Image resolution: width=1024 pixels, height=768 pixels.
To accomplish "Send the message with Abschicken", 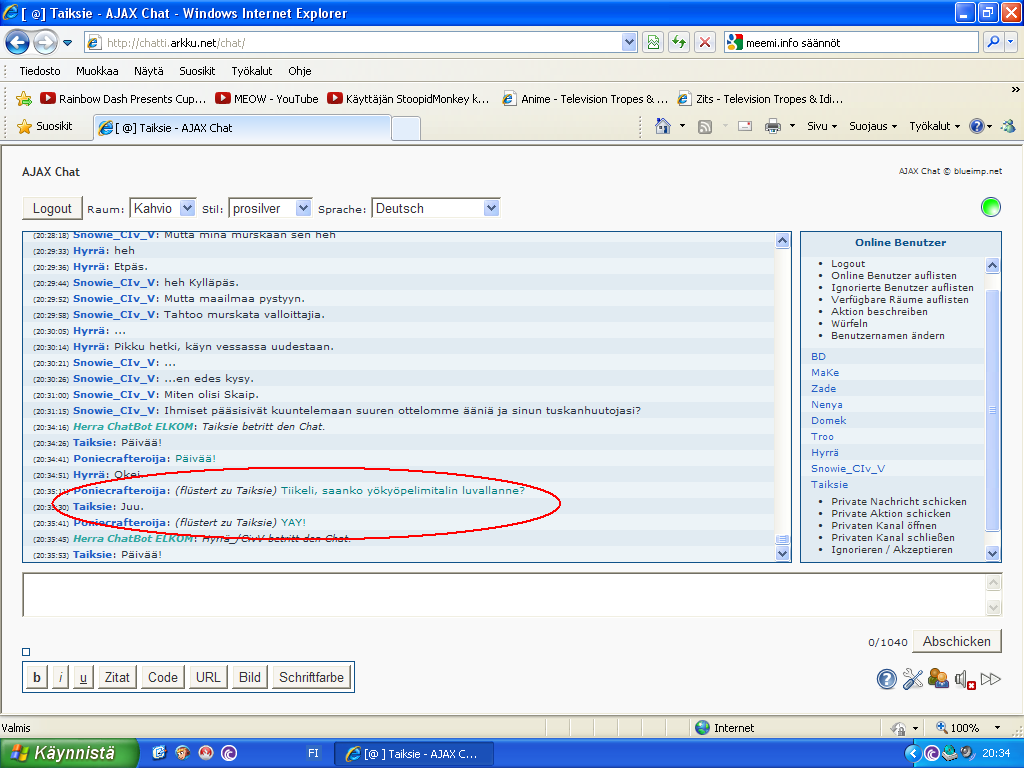I will (957, 641).
